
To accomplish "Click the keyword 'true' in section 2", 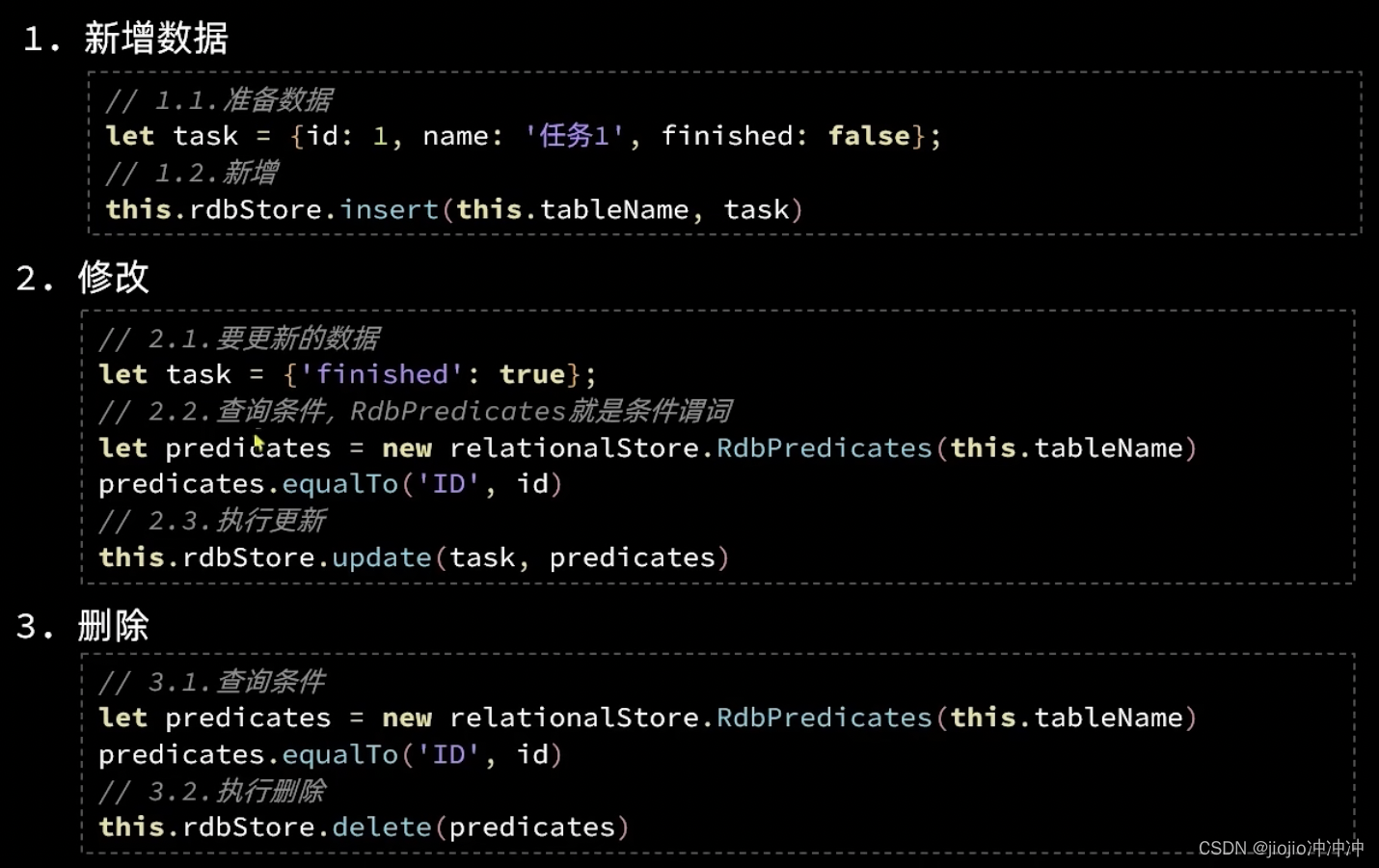I will click(x=532, y=374).
